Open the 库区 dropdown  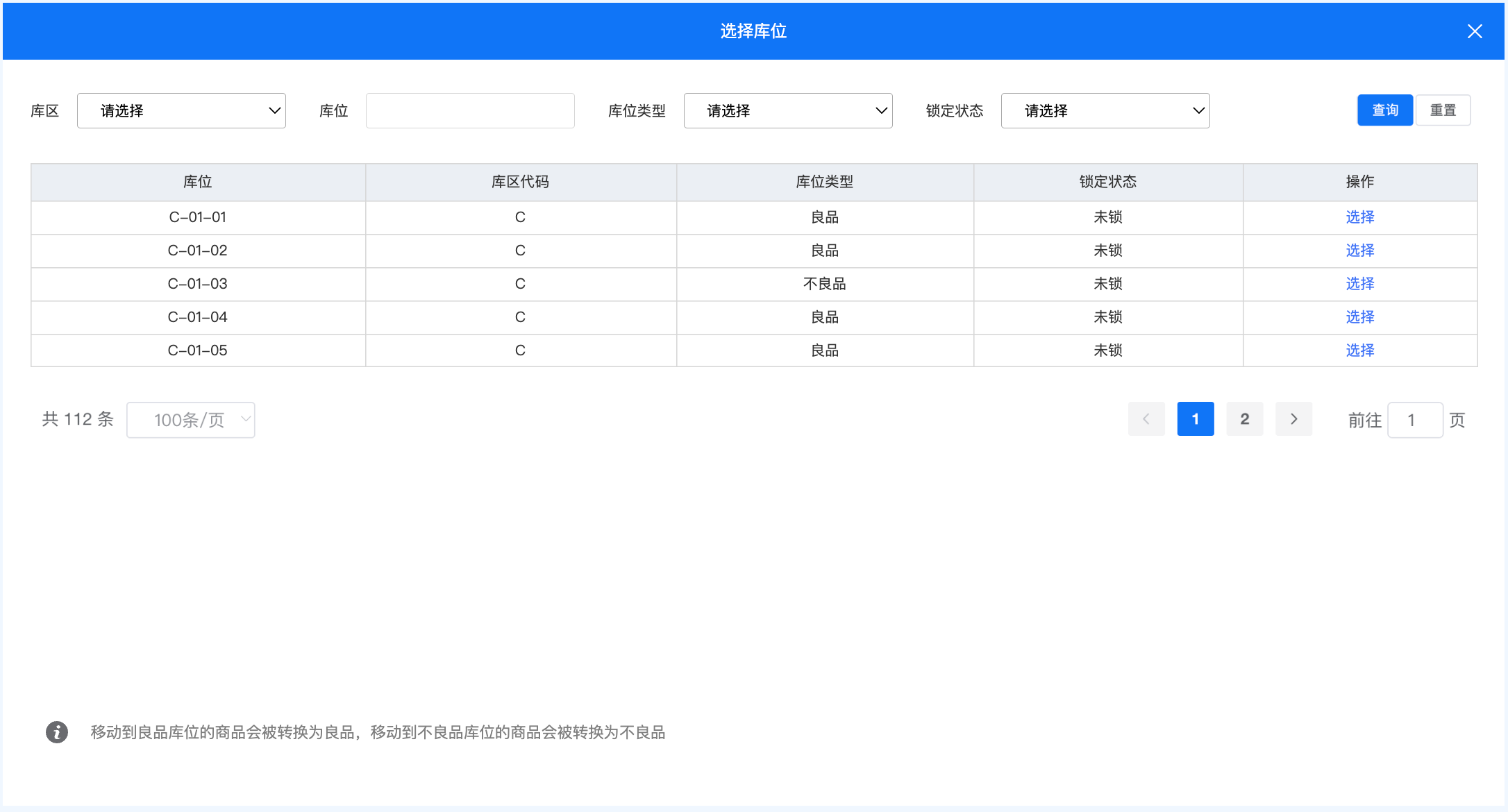coord(181,111)
